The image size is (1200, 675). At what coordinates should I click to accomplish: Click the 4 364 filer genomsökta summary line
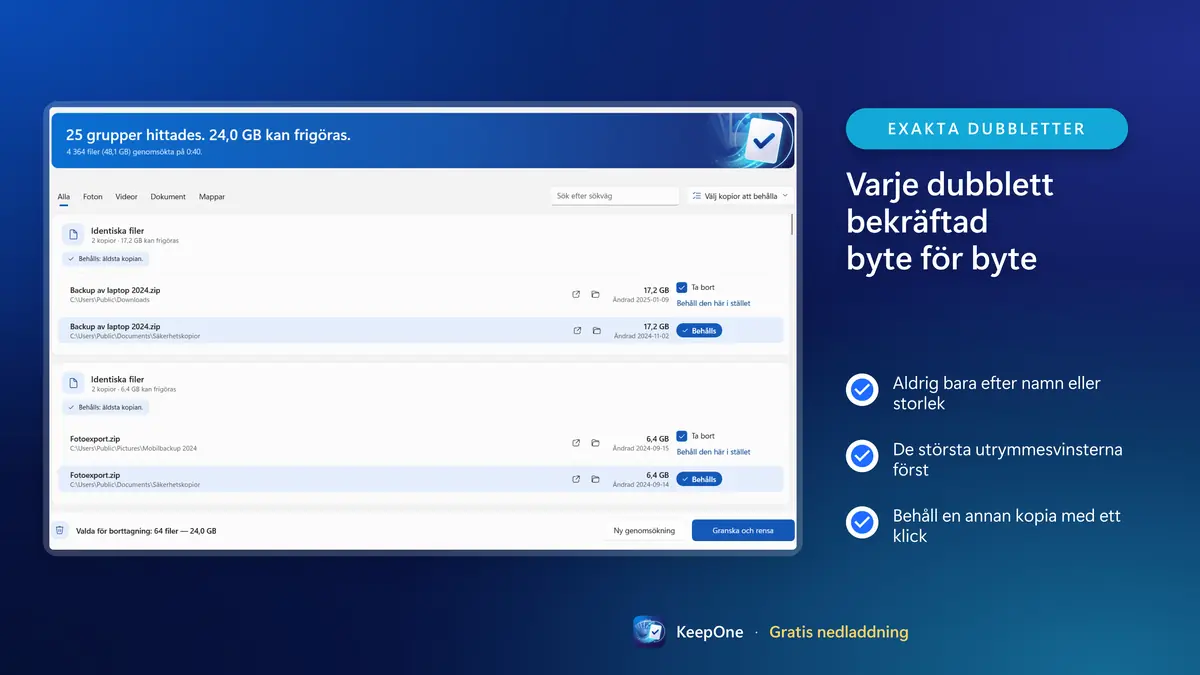click(134, 152)
